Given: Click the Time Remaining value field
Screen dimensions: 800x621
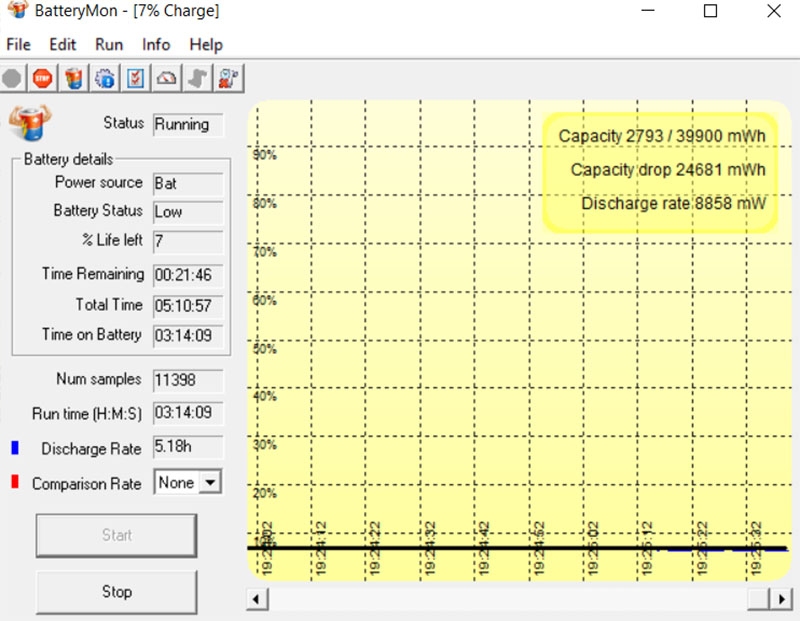Looking at the screenshot, I should coord(188,274).
